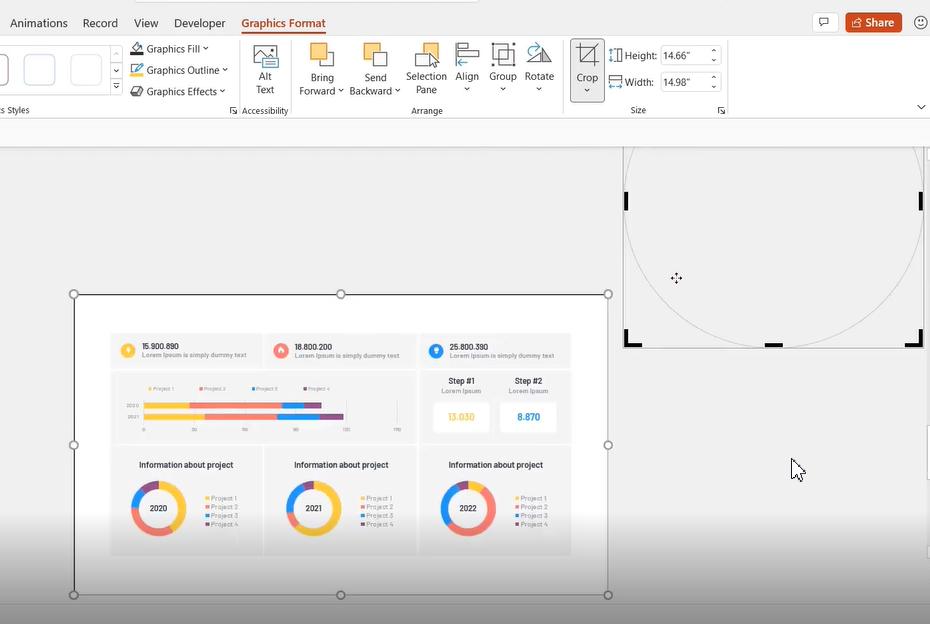Open the Send Backward dropdown
Image resolution: width=930 pixels, height=624 pixels.
click(x=396, y=89)
